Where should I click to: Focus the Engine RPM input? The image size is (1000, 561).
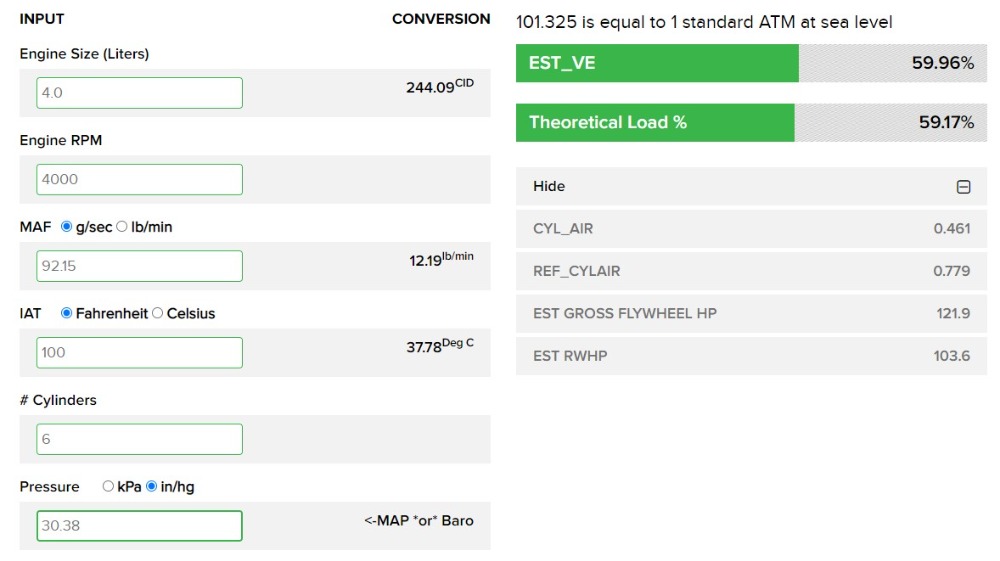(139, 180)
